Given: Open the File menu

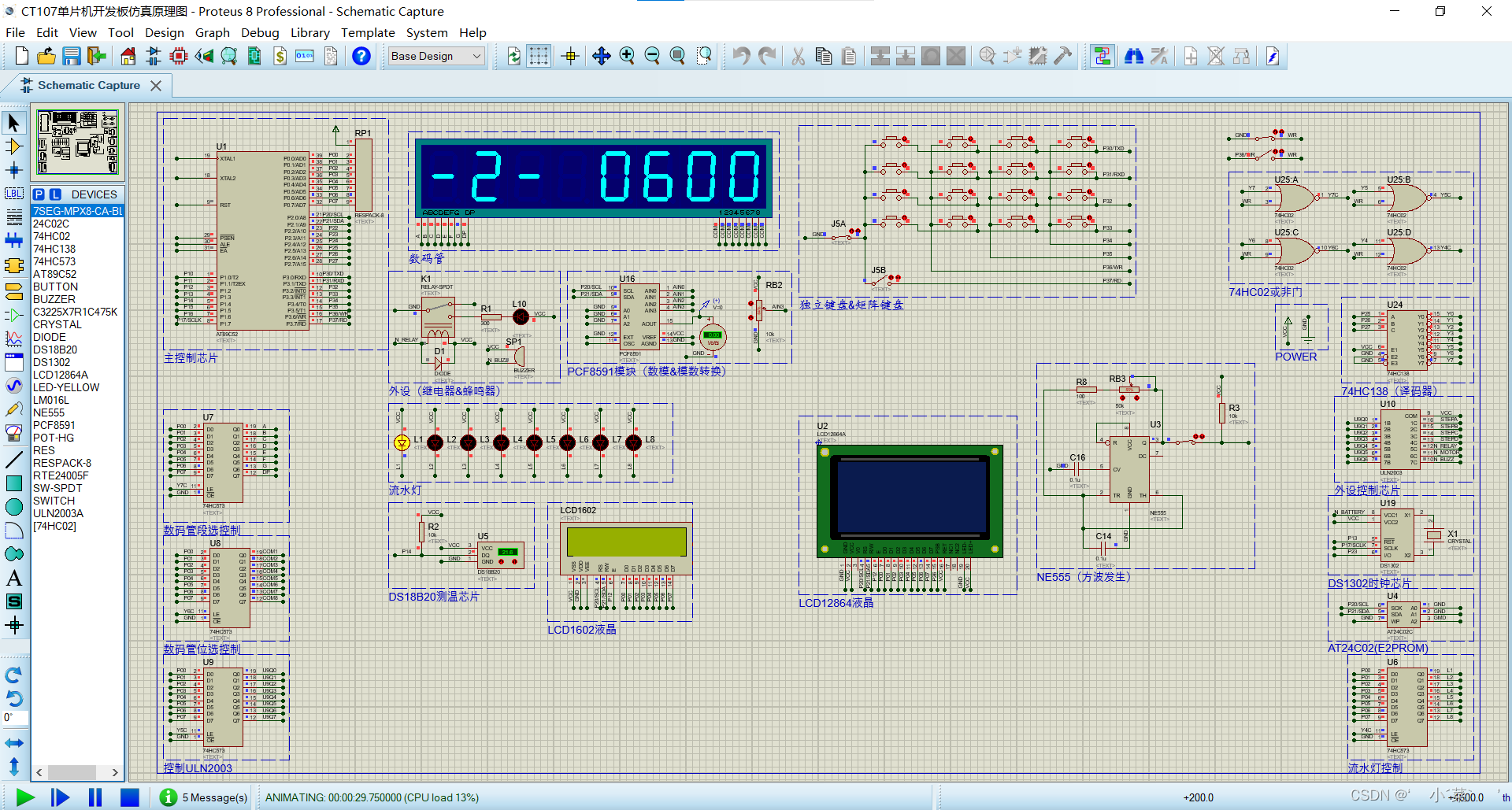Looking at the screenshot, I should pos(15,32).
